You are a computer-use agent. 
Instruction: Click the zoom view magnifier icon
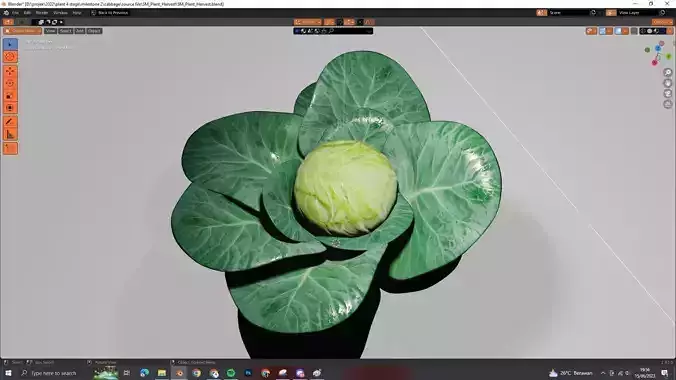coord(667,72)
